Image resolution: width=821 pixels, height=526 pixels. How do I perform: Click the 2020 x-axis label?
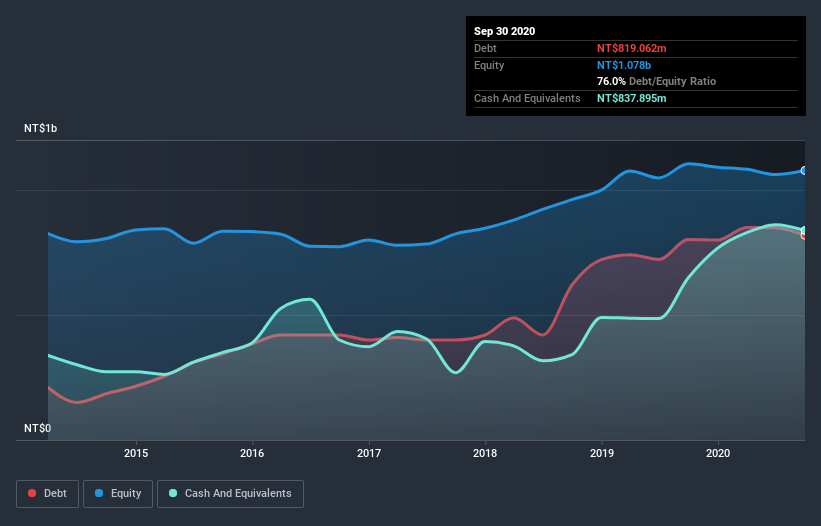pos(718,453)
